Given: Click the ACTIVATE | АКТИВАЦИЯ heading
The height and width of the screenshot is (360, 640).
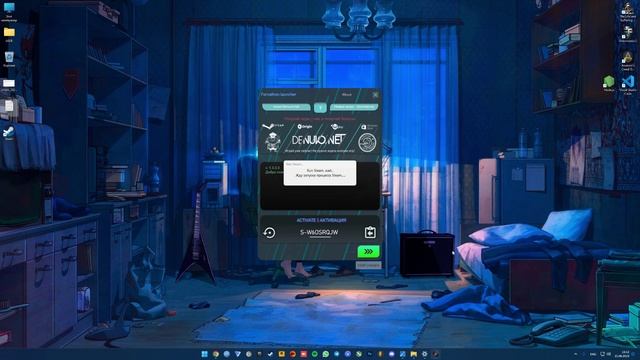Looking at the screenshot, I should pos(321,220).
